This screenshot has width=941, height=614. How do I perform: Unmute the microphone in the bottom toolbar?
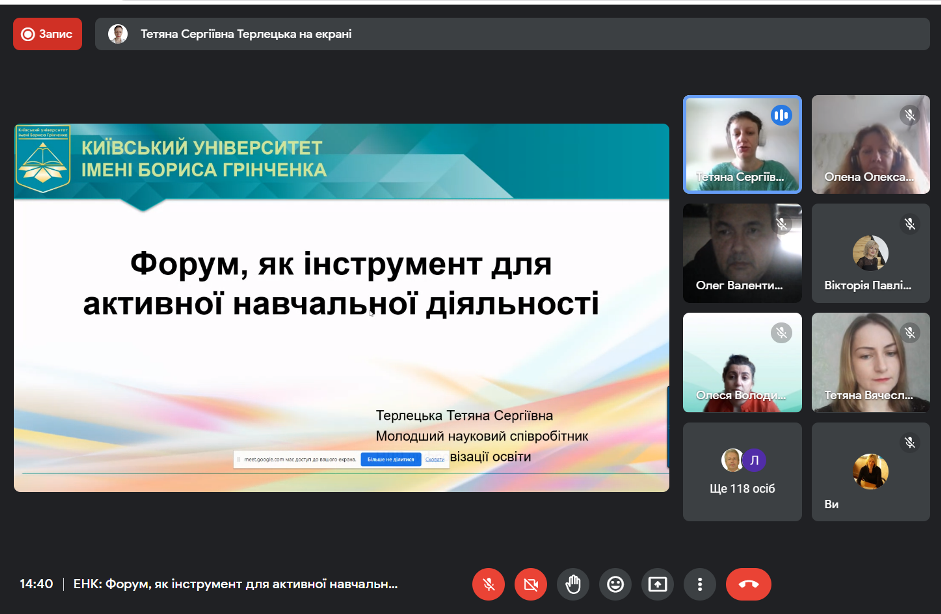tap(488, 584)
